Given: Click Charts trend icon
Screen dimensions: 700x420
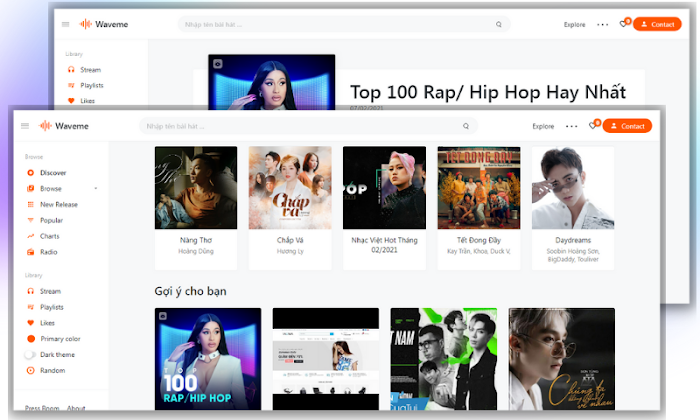Looking at the screenshot, I should click(x=30, y=236).
